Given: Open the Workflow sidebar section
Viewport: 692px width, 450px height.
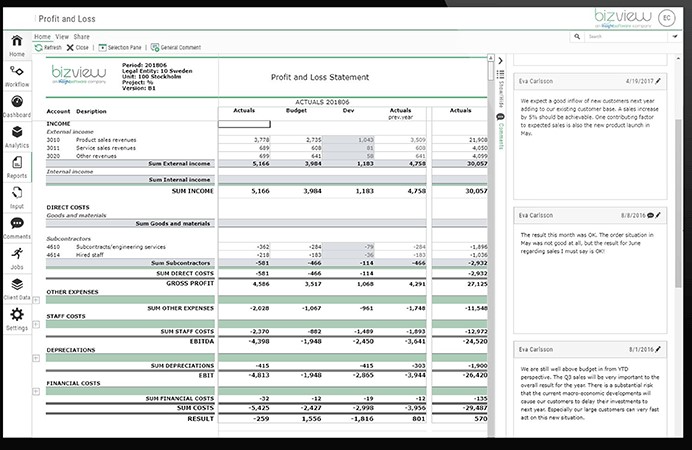Looking at the screenshot, I should click(x=17, y=76).
